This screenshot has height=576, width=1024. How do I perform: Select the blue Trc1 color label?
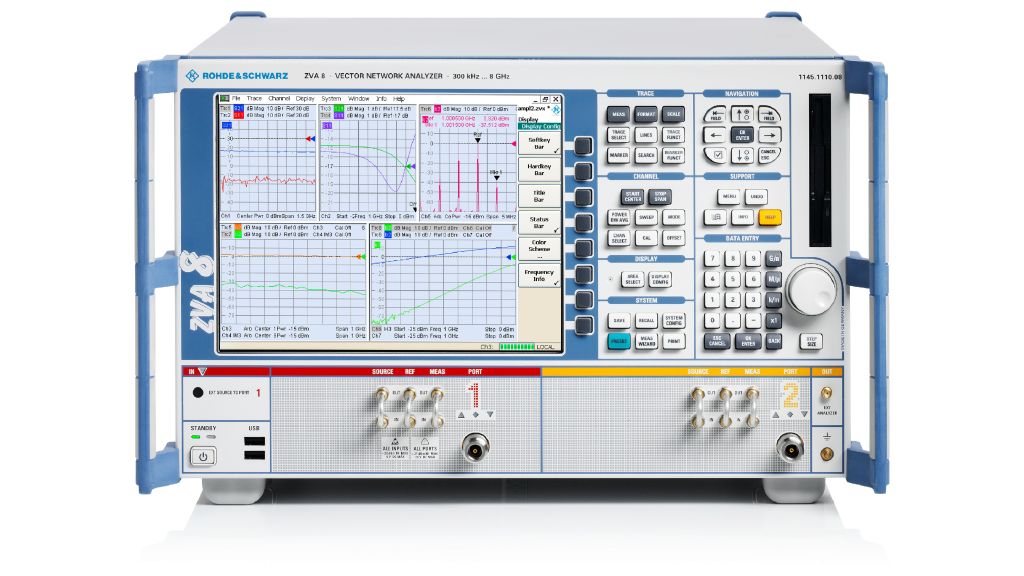pyautogui.click(x=239, y=108)
